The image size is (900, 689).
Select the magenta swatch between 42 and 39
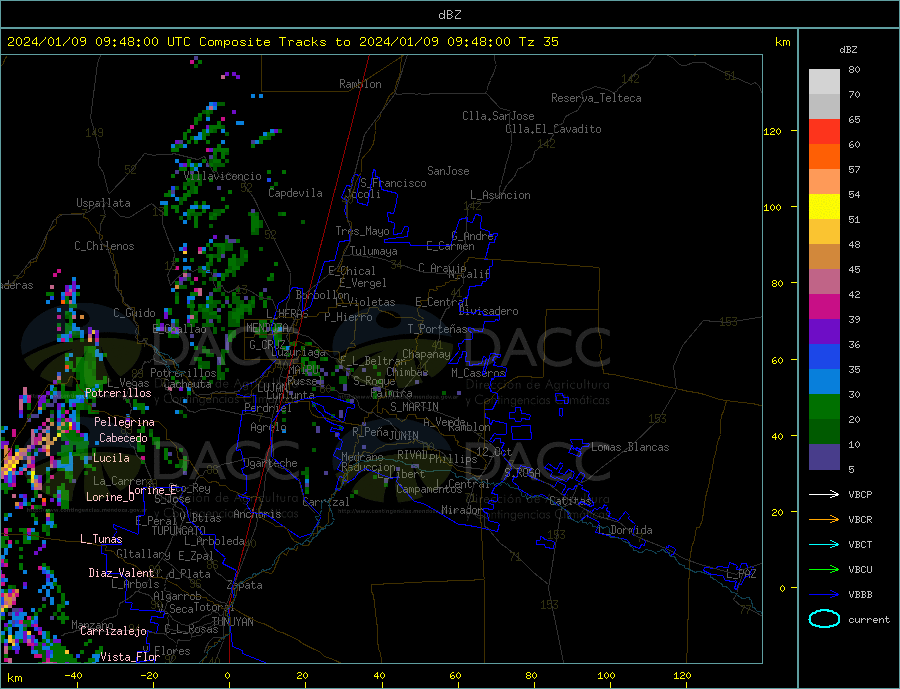[824, 307]
